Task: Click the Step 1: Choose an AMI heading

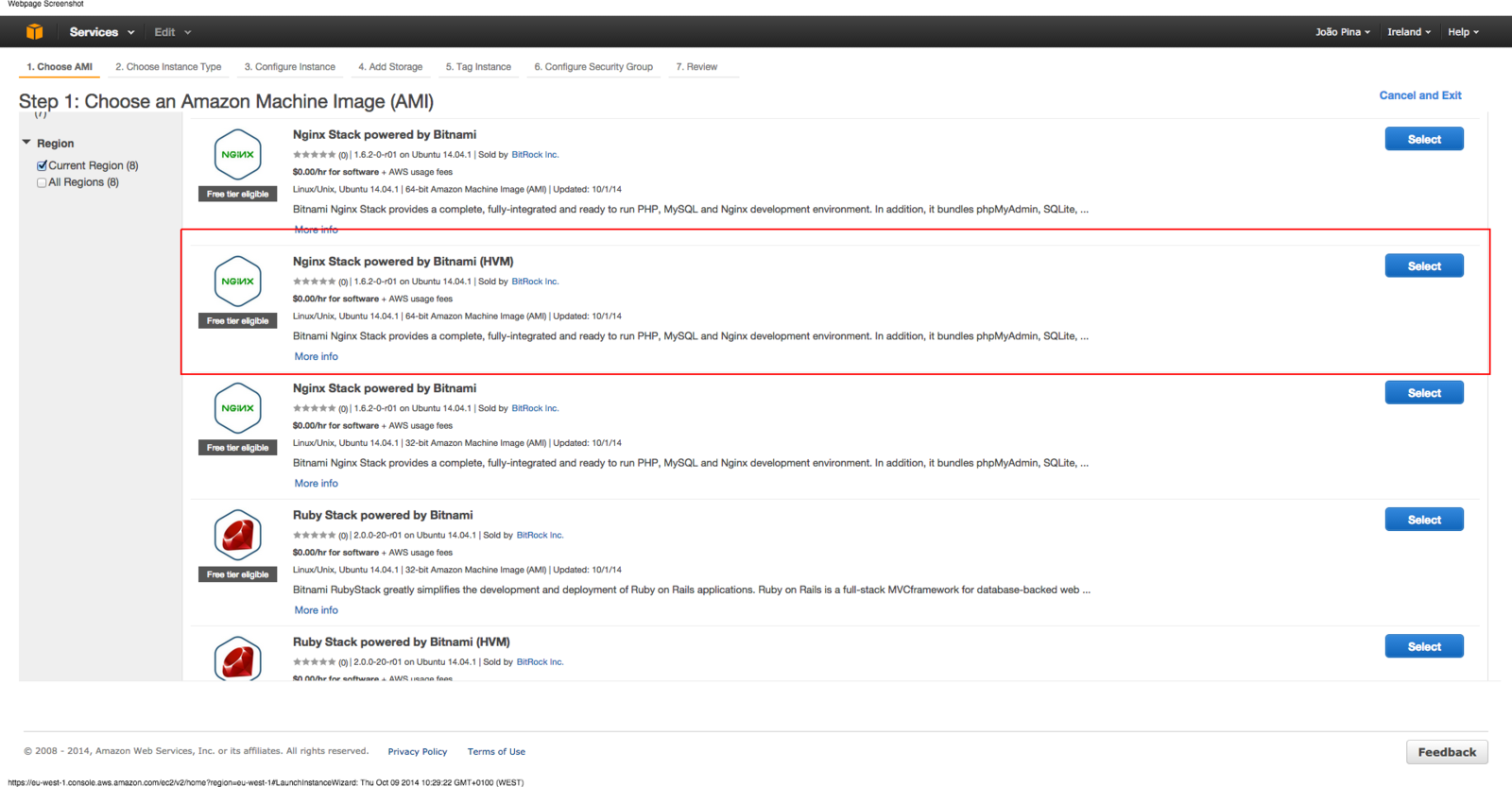Action: tap(226, 101)
